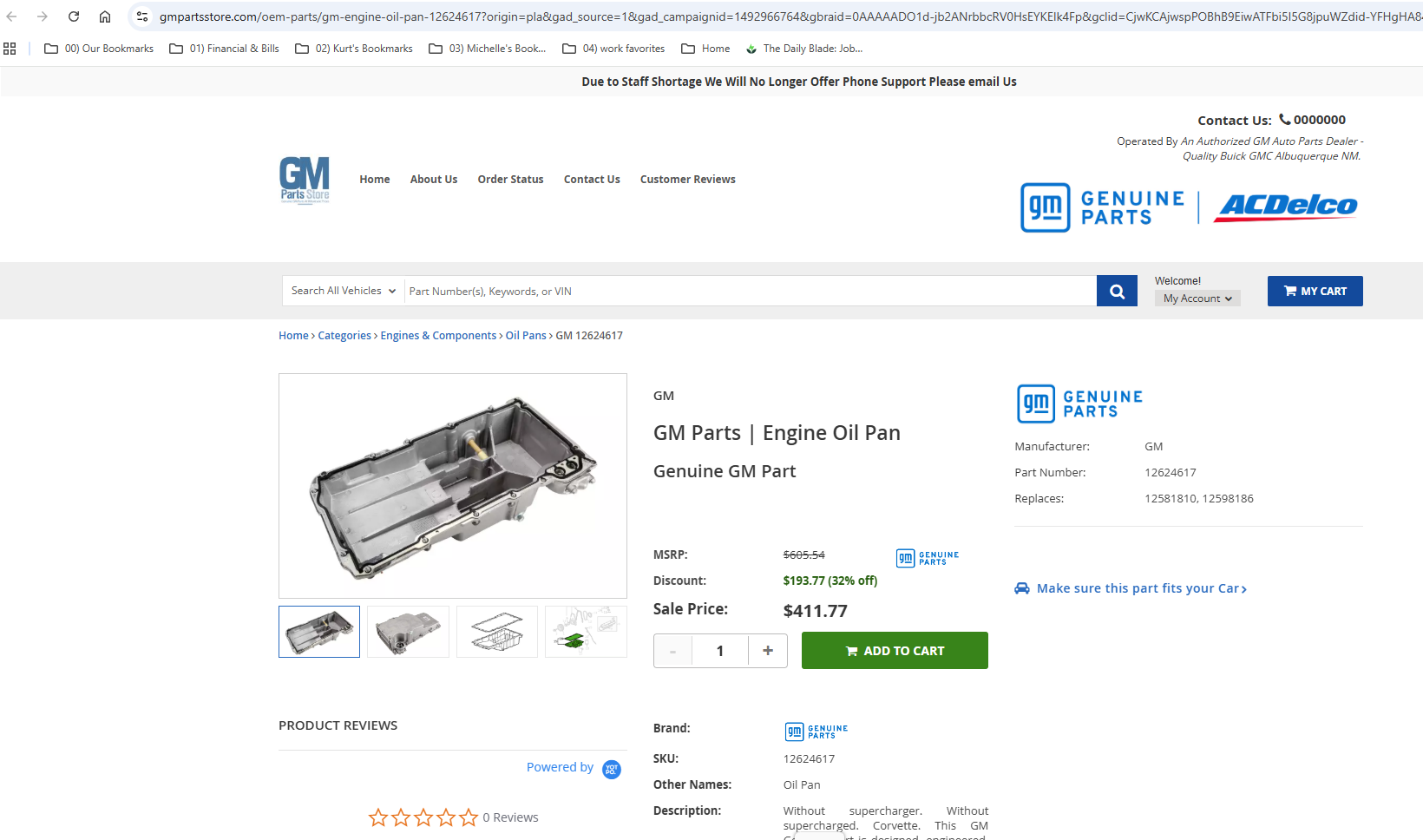Click the PRODUCT REVIEWS heading
Screen dimensions: 1423x840
[x=338, y=725]
